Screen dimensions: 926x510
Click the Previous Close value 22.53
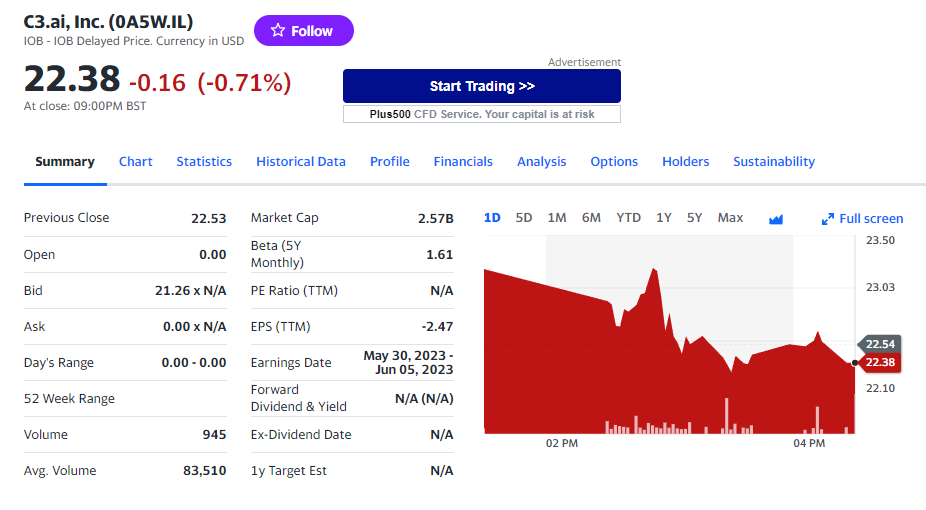tap(208, 218)
